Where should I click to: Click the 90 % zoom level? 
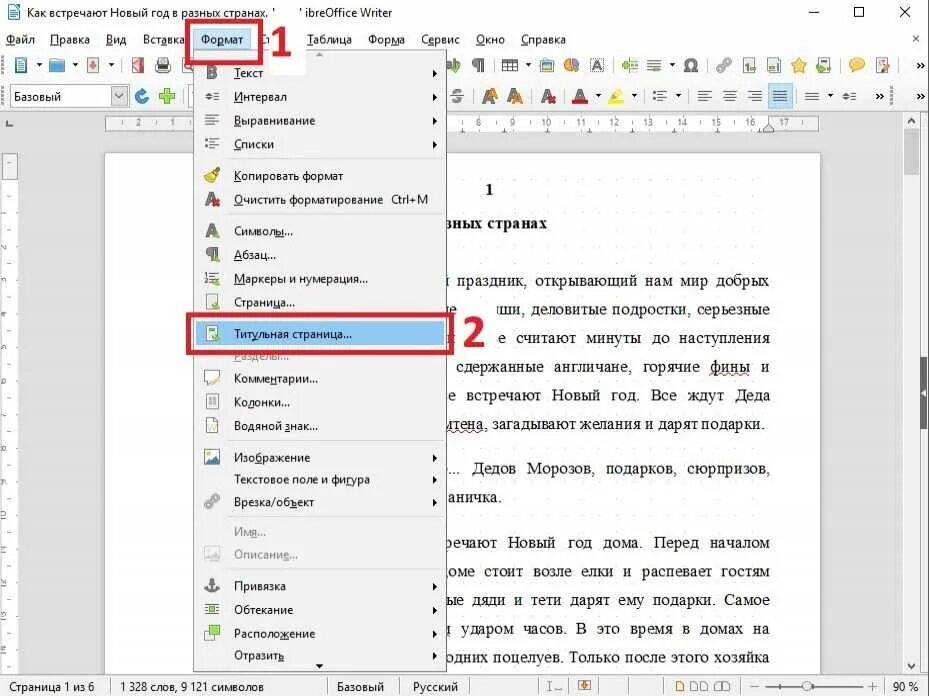tap(905, 687)
